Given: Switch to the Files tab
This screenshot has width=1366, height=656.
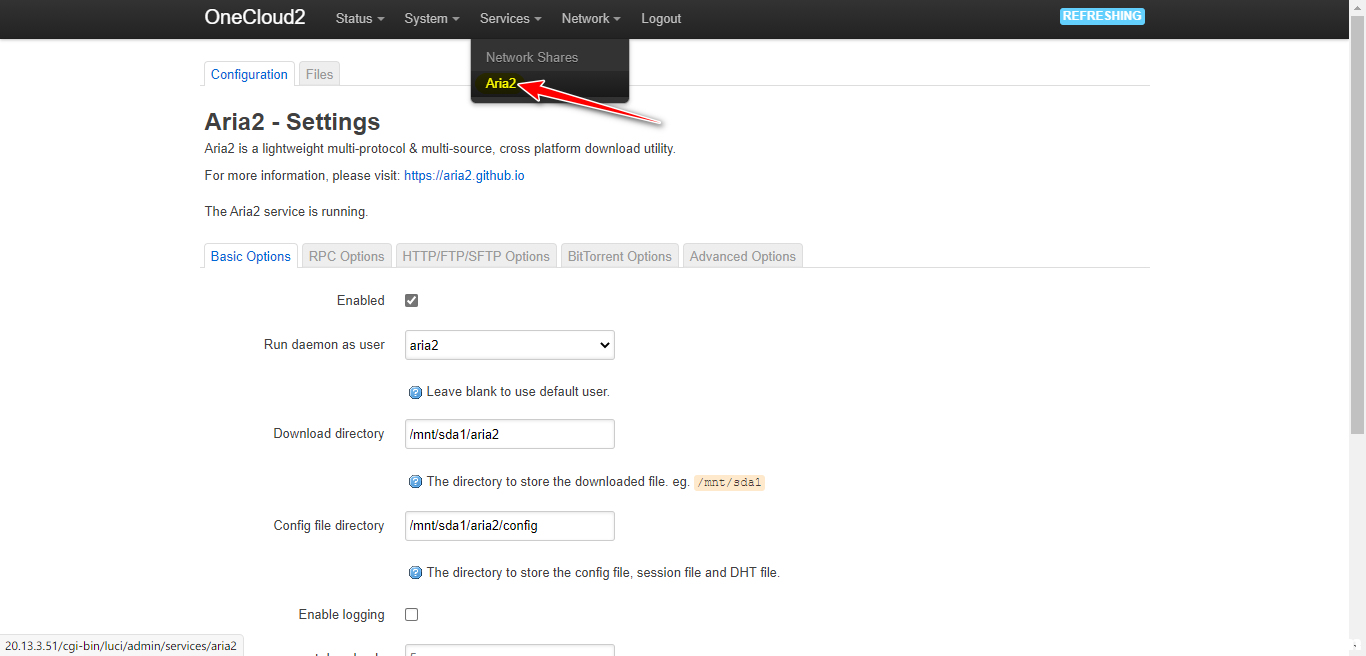Looking at the screenshot, I should (x=319, y=74).
